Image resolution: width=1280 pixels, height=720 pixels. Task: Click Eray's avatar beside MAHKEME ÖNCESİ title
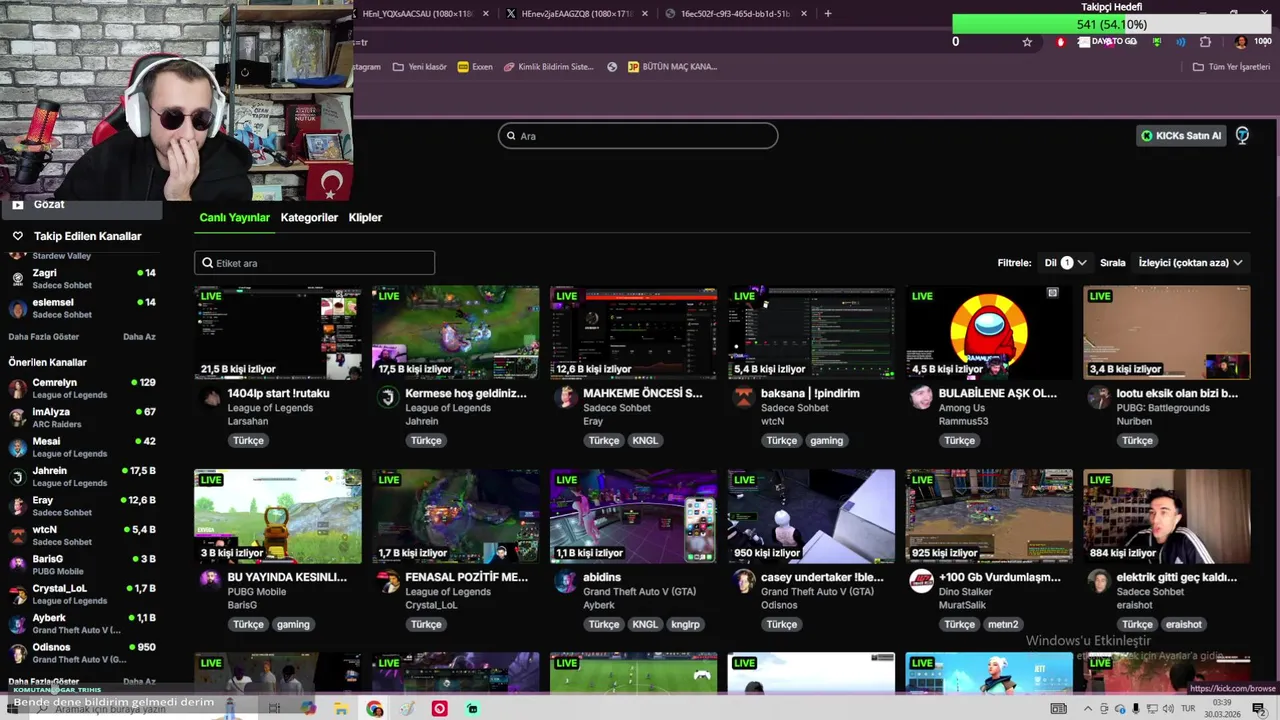pos(566,398)
